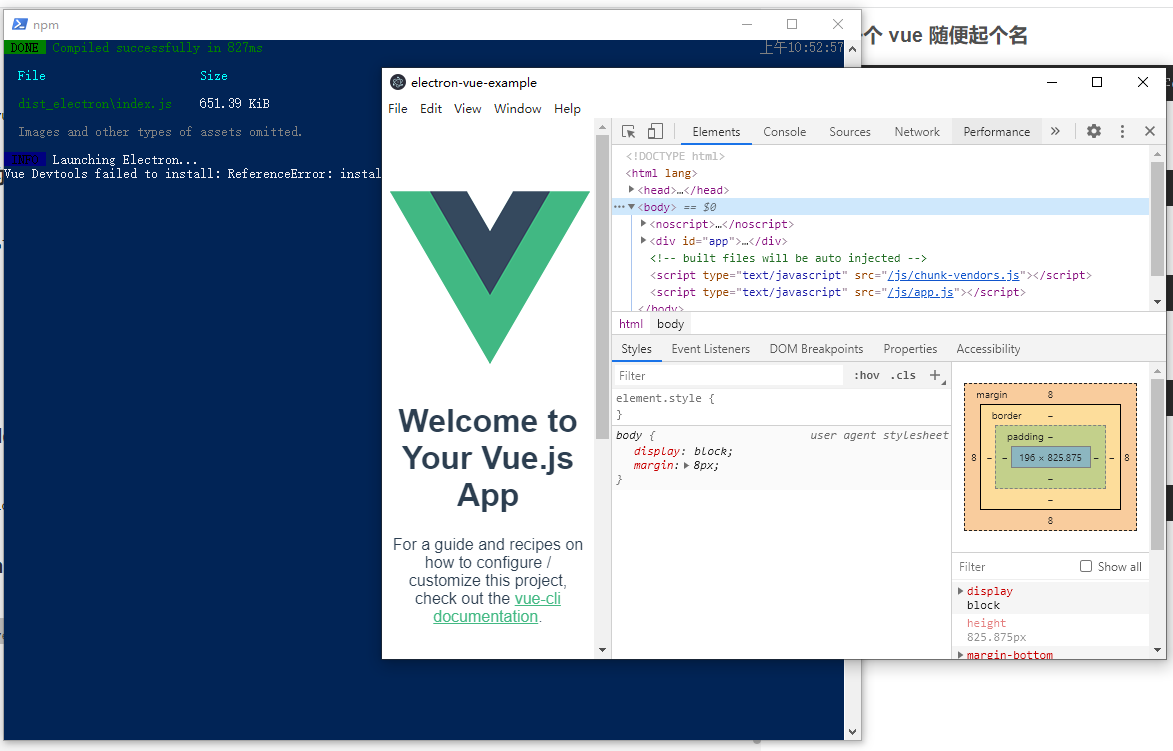Screen dimensions: 1173x751
Task: Select the body breadcrumb
Action: pos(670,324)
